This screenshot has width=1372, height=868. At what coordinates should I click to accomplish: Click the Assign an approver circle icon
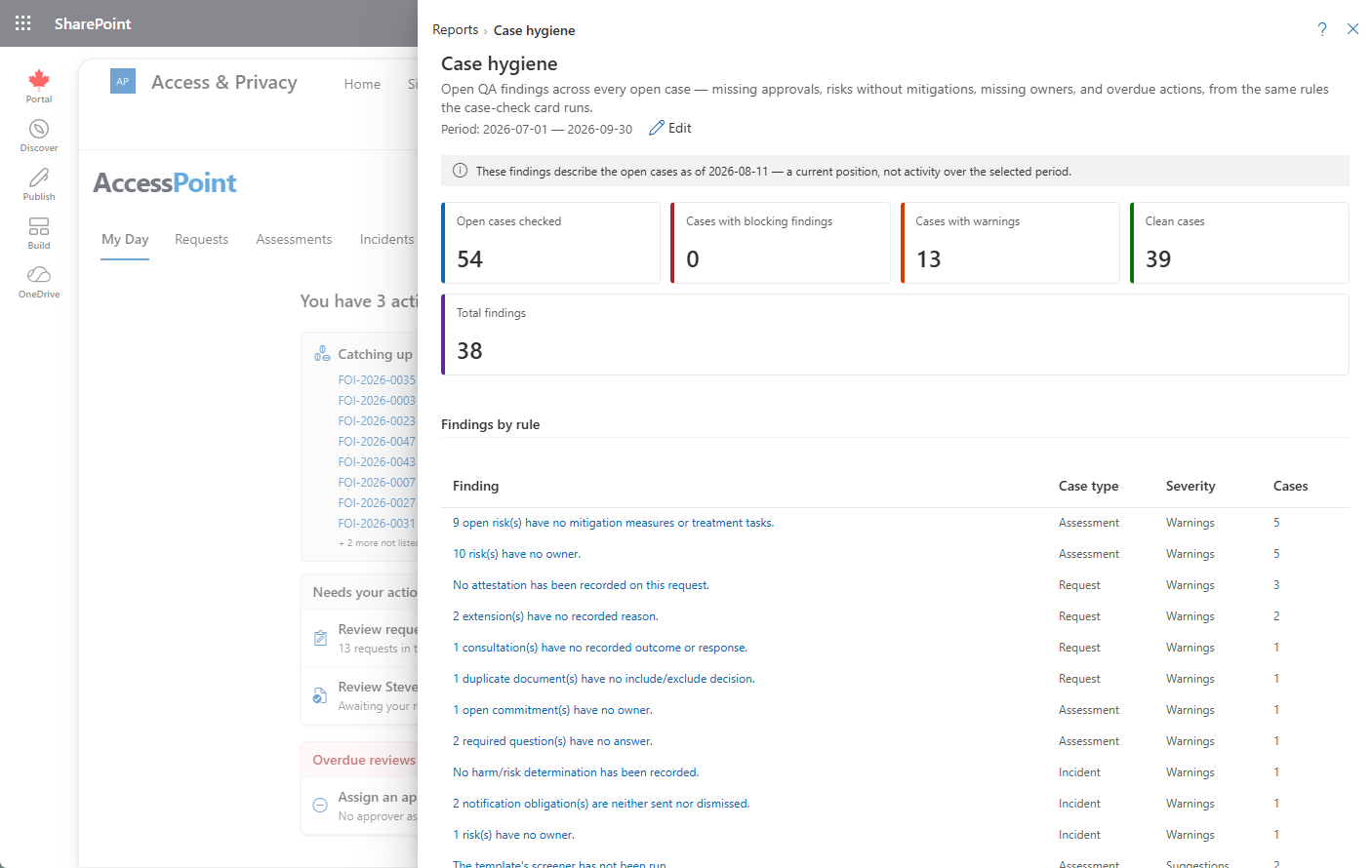tap(320, 806)
